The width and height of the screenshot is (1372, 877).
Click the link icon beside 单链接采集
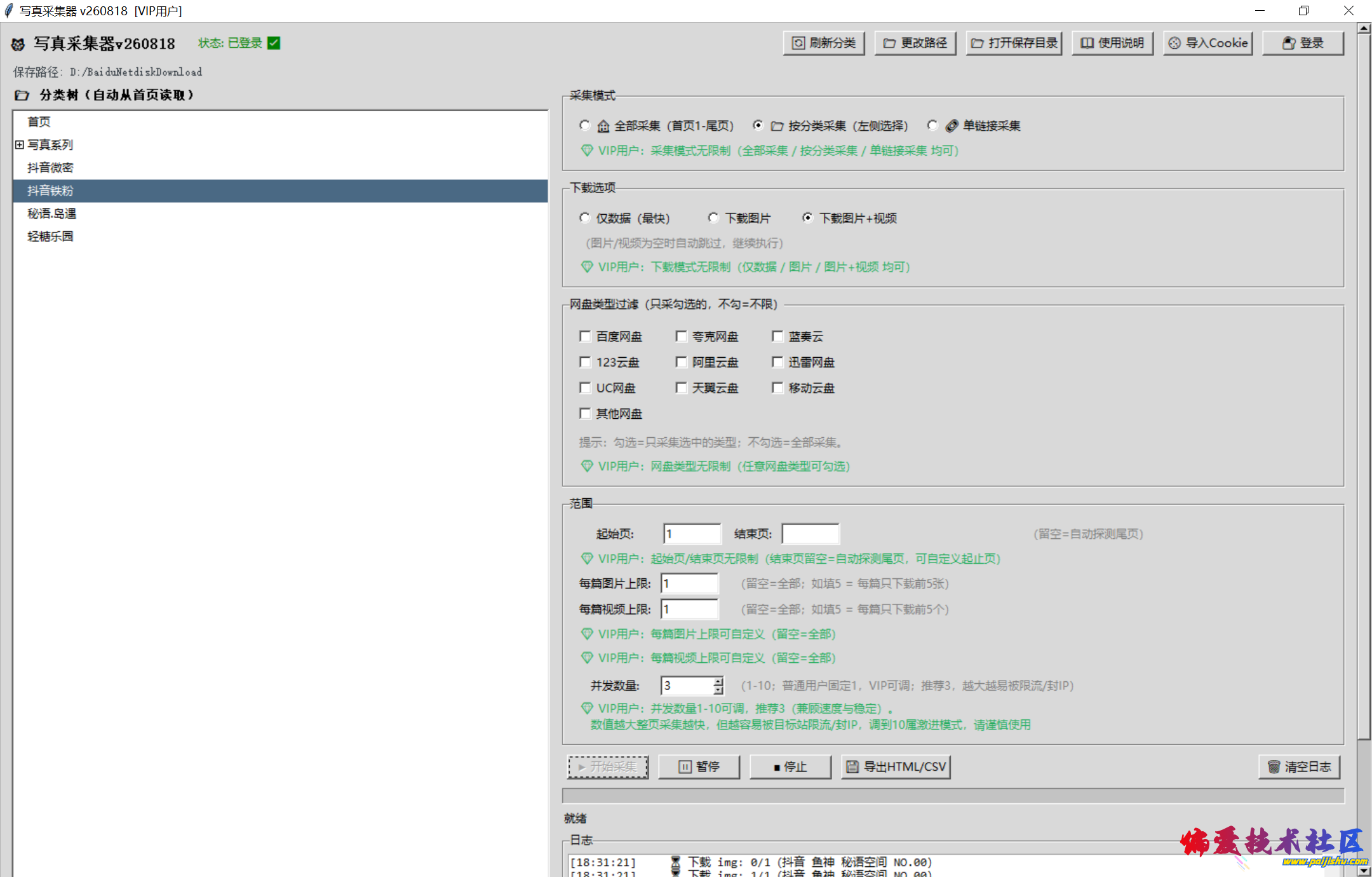click(x=952, y=126)
